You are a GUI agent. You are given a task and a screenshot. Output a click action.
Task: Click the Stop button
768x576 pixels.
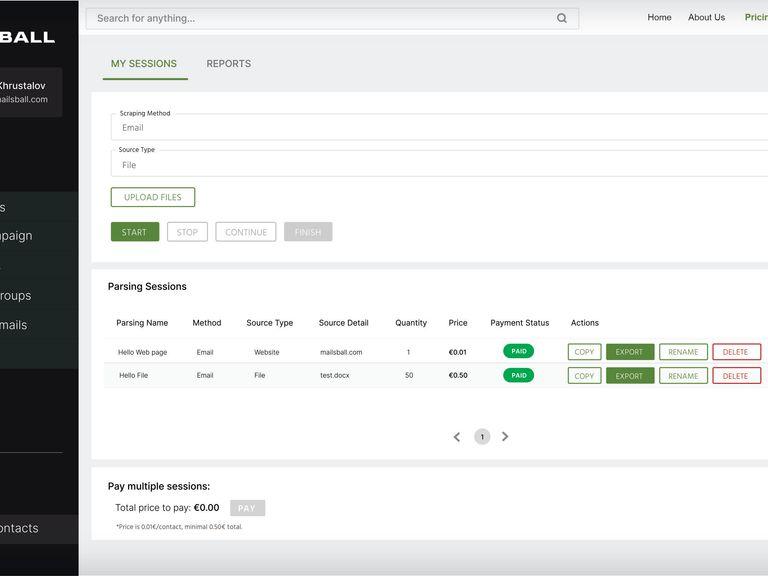click(187, 232)
